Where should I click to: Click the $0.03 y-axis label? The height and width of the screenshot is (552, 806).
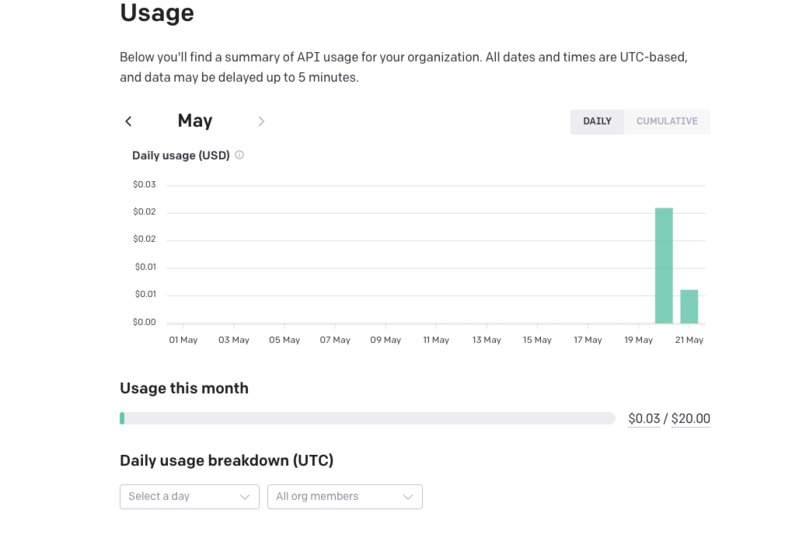coord(144,185)
